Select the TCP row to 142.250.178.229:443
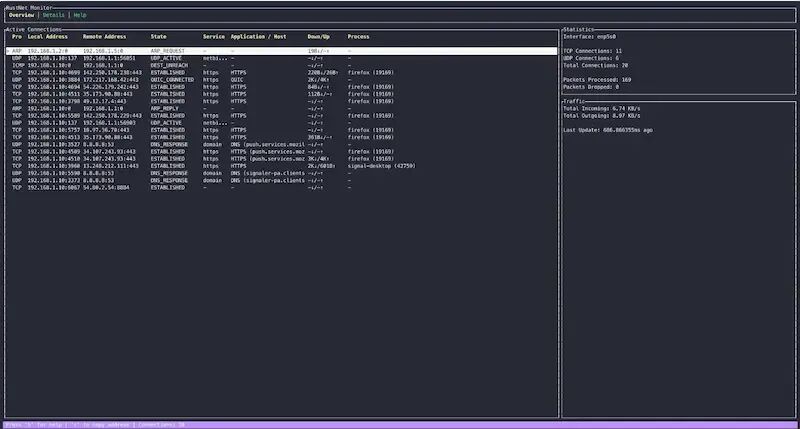 click(x=282, y=116)
